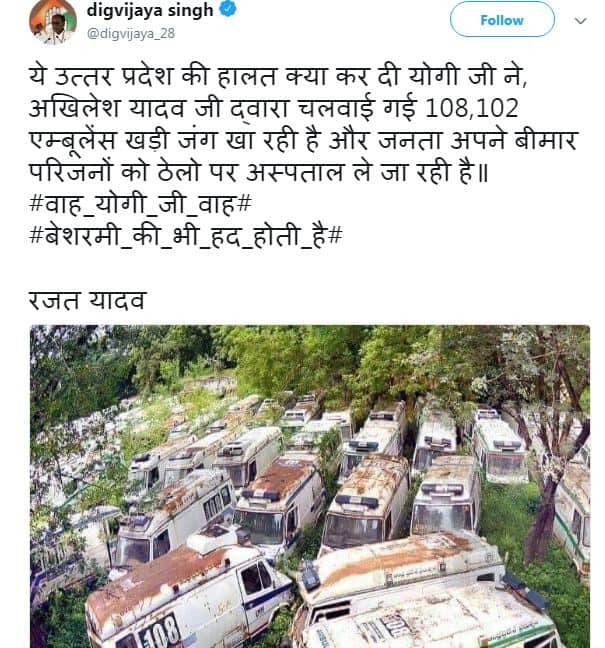Open the abandoned ambulances photo
Image resolution: width=605 pixels, height=648 pixels.
point(310,486)
